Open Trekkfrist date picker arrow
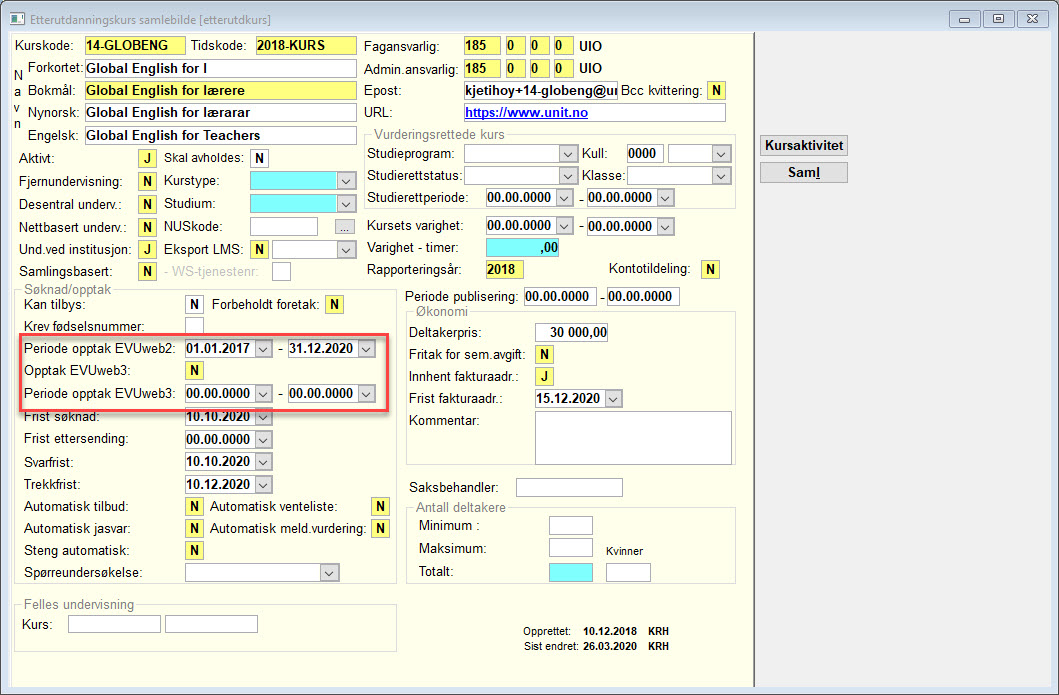This screenshot has width=1059, height=695. 263,484
